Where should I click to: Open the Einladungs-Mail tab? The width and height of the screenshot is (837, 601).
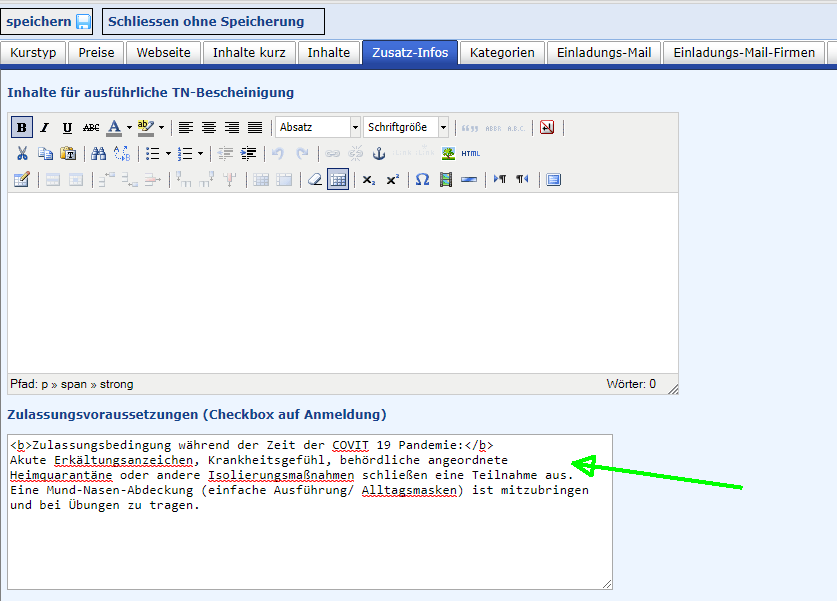603,53
